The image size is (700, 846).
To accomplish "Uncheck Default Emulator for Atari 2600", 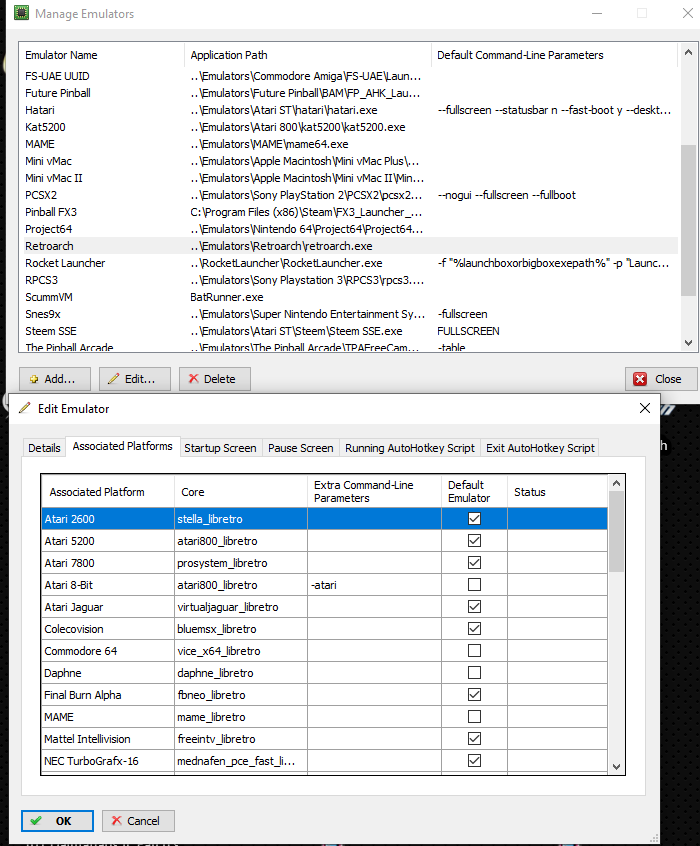I will (x=474, y=518).
